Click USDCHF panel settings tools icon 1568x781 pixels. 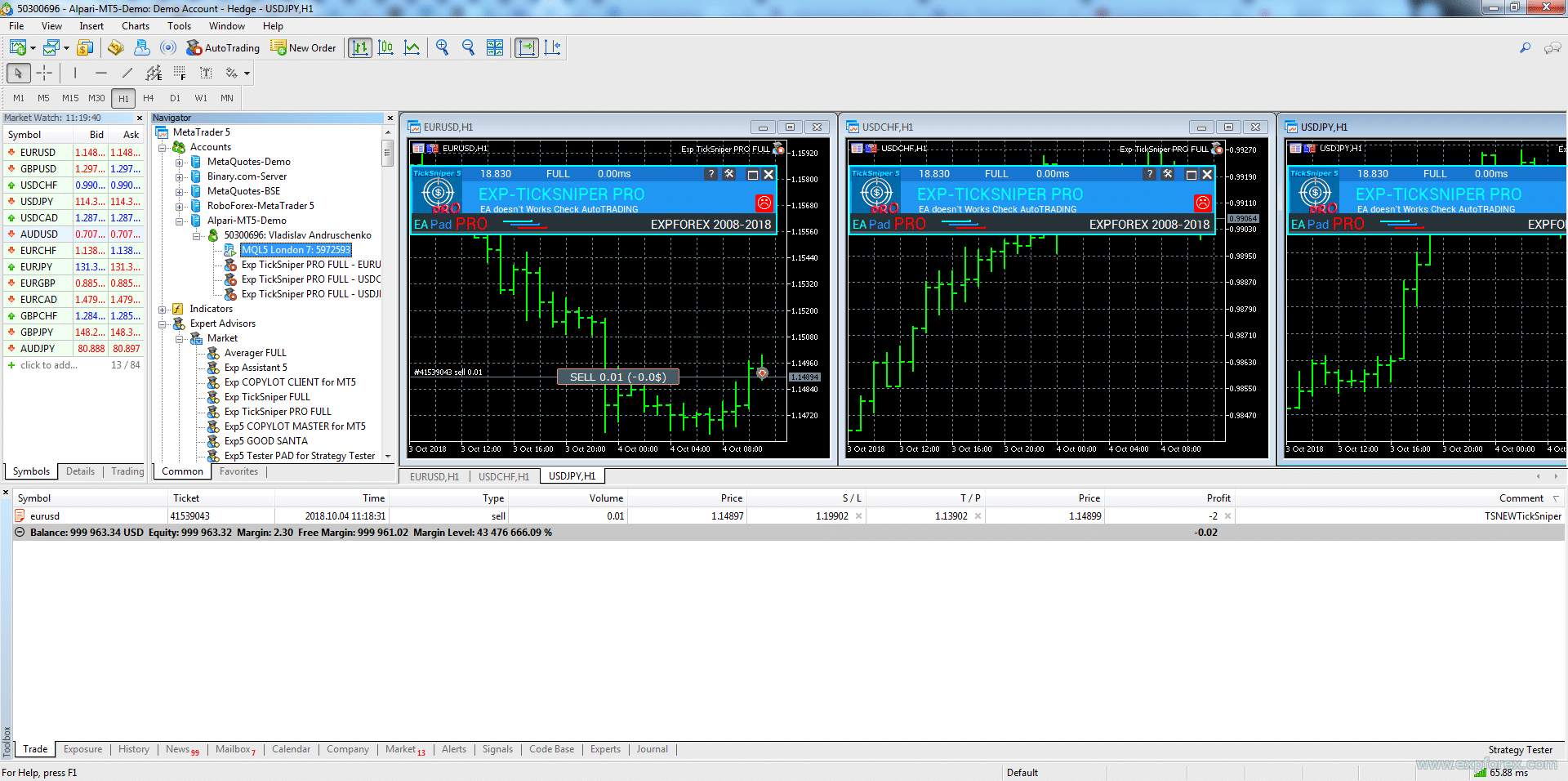1168,174
